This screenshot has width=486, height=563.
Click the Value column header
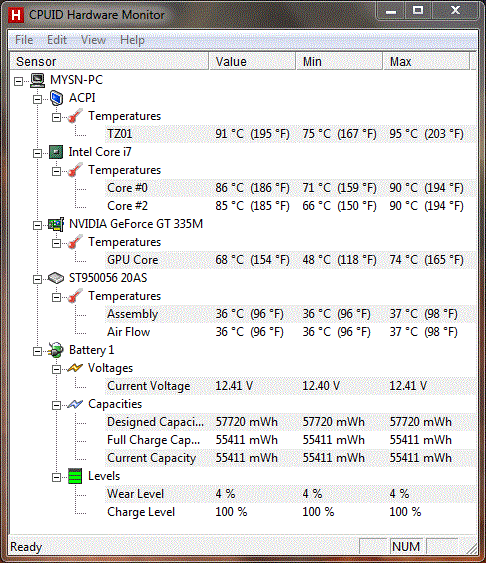click(252, 61)
